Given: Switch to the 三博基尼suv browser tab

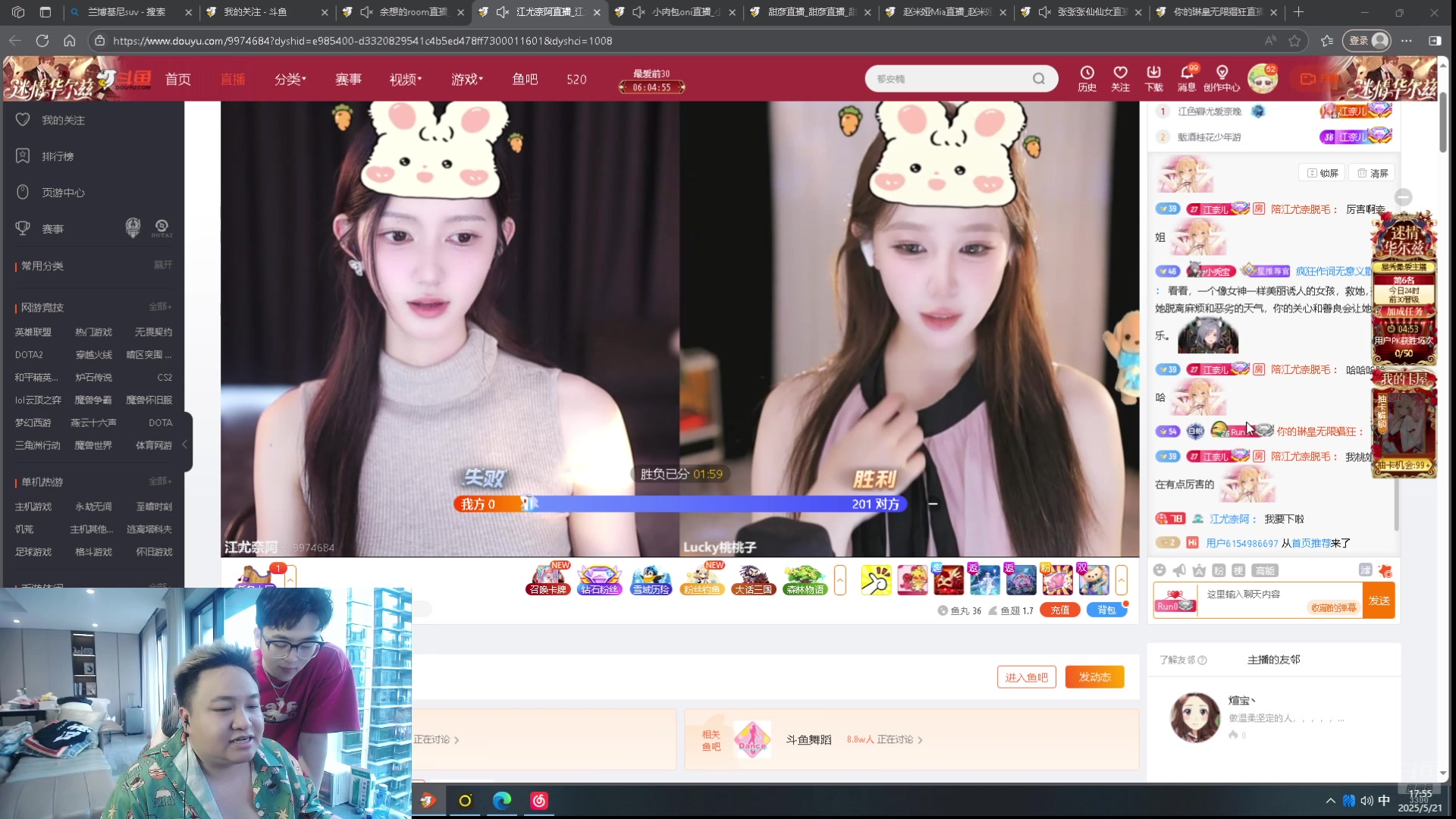Looking at the screenshot, I should pos(130,12).
